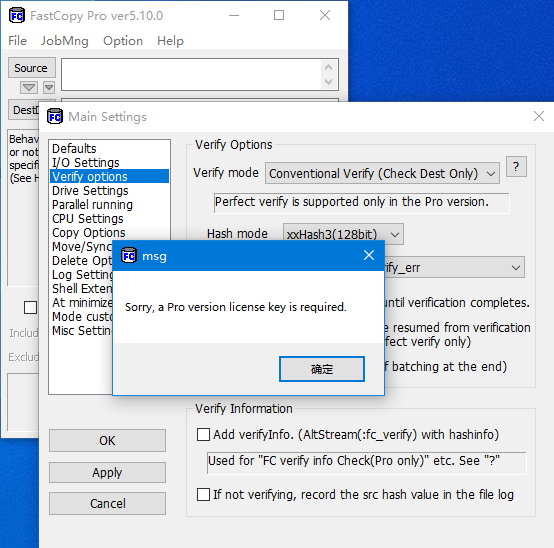This screenshot has width=554, height=548.
Task: Click the FastCopy Pro main window icon
Action: pyautogui.click(x=17, y=16)
